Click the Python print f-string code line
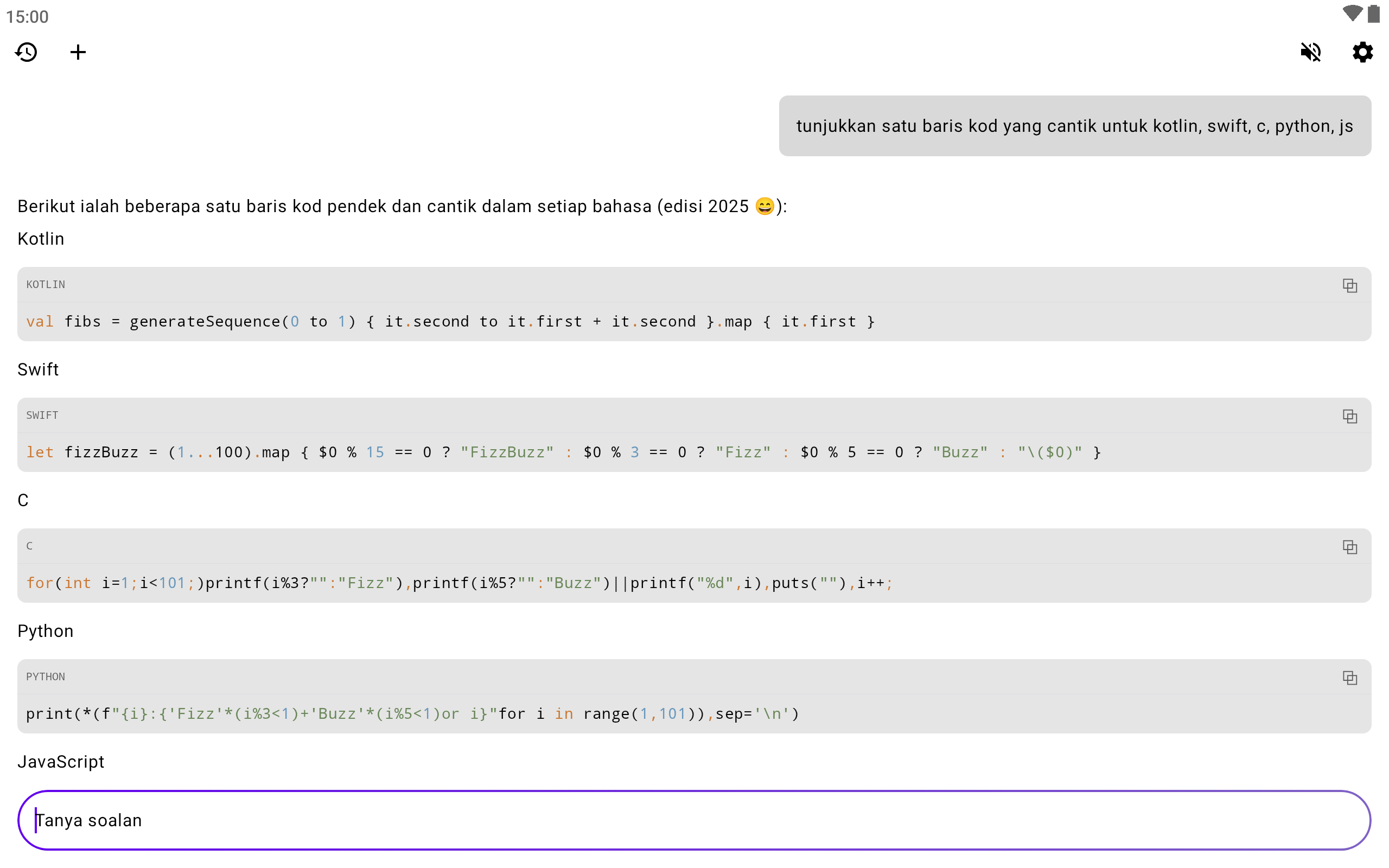This screenshot has height=868, width=1389. click(x=412, y=714)
